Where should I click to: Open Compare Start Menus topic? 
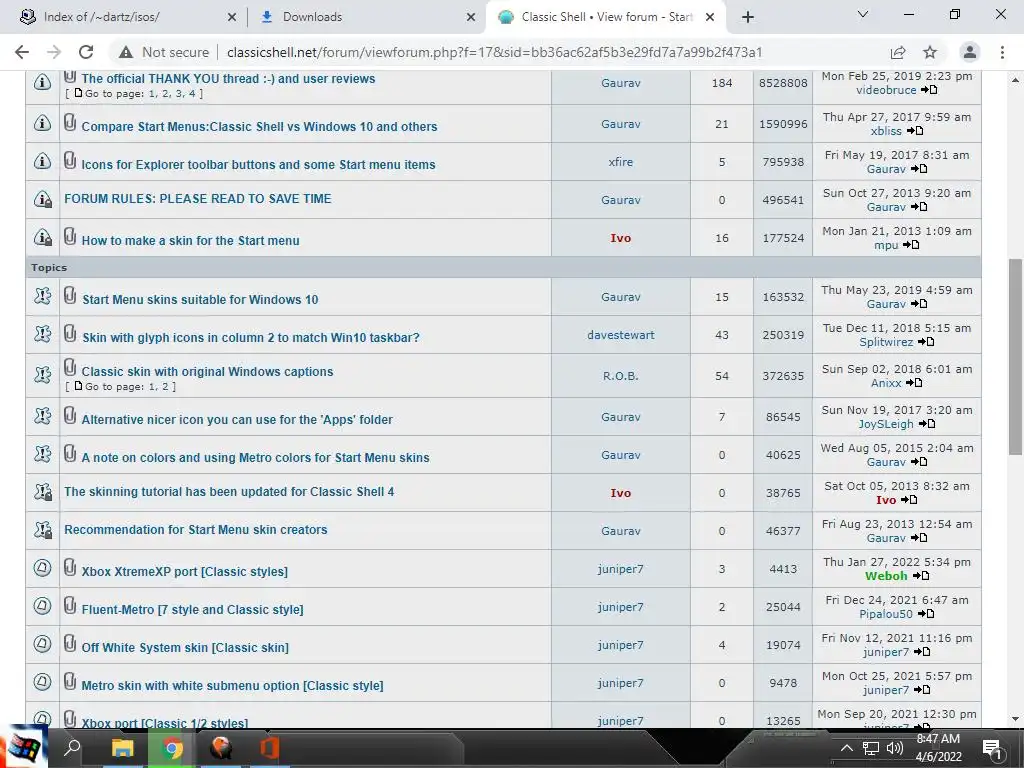tap(259, 127)
